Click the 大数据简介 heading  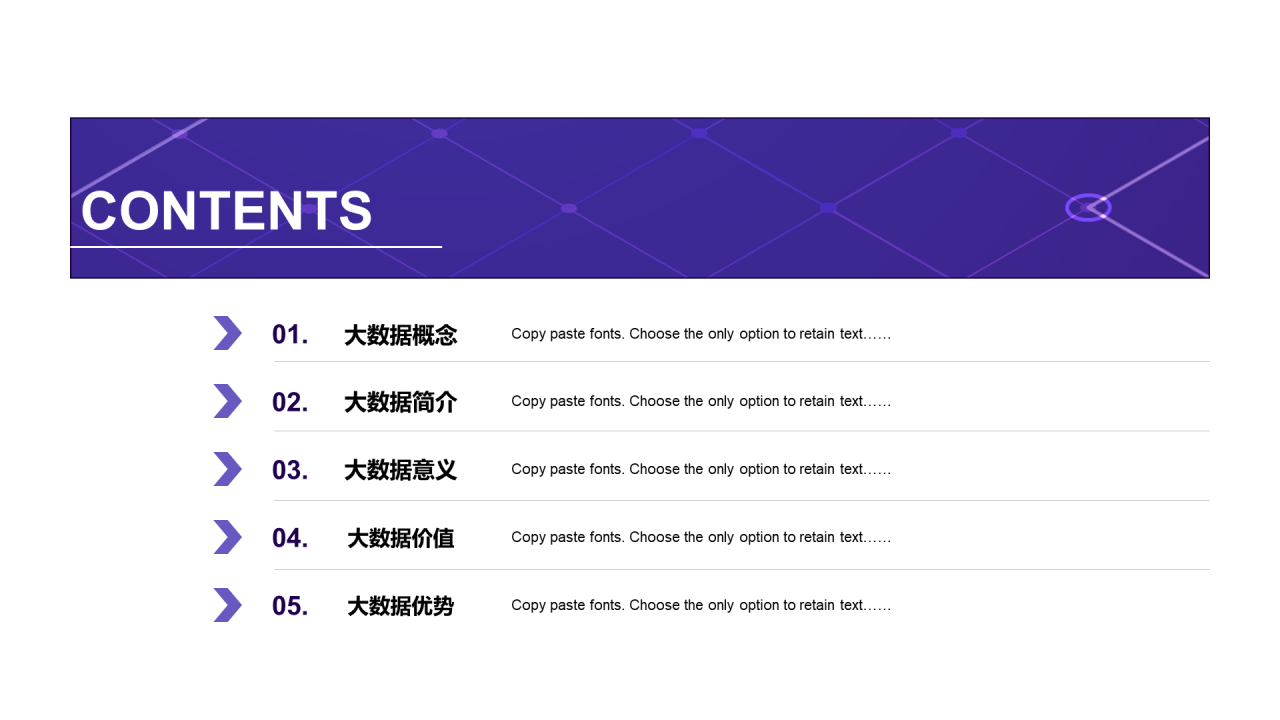401,402
